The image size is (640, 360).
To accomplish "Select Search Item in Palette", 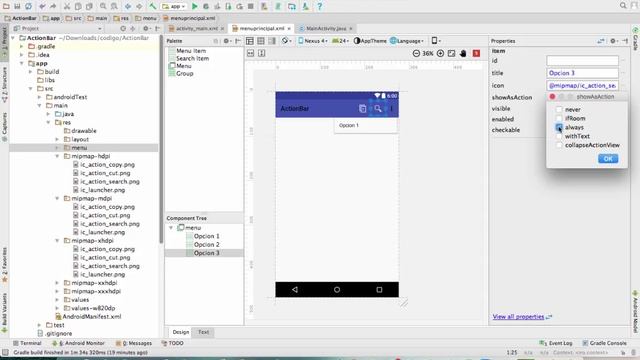I will pyautogui.click(x=192, y=58).
